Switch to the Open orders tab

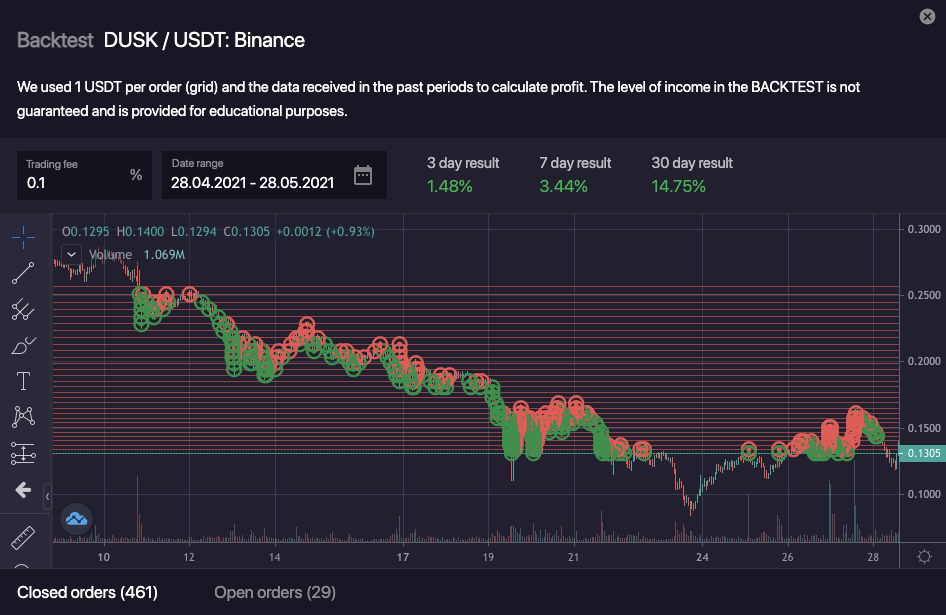click(275, 593)
